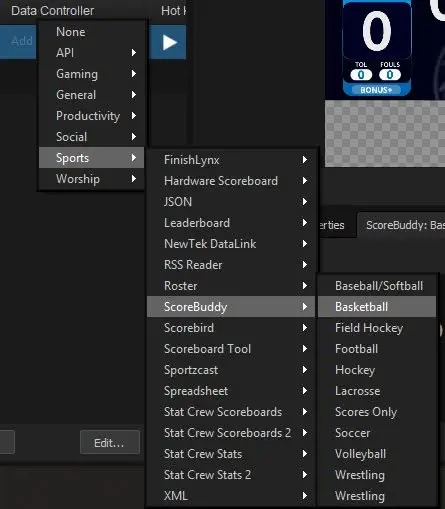
Task: Expand the Stat Crew Stats 2 submenu
Action: click(231, 475)
